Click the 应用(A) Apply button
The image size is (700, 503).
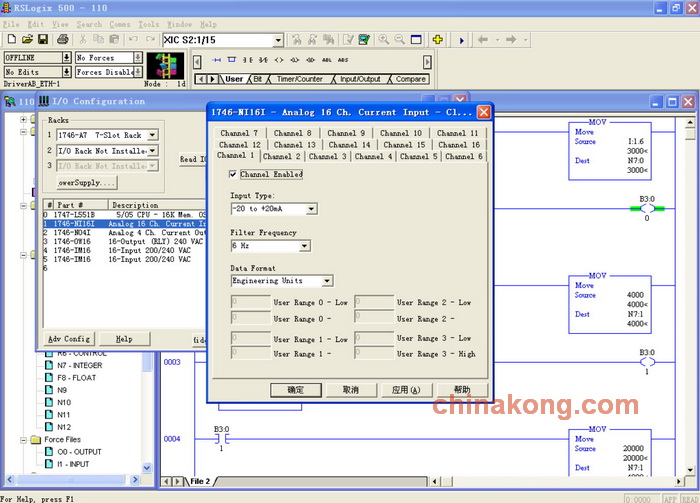(406, 390)
